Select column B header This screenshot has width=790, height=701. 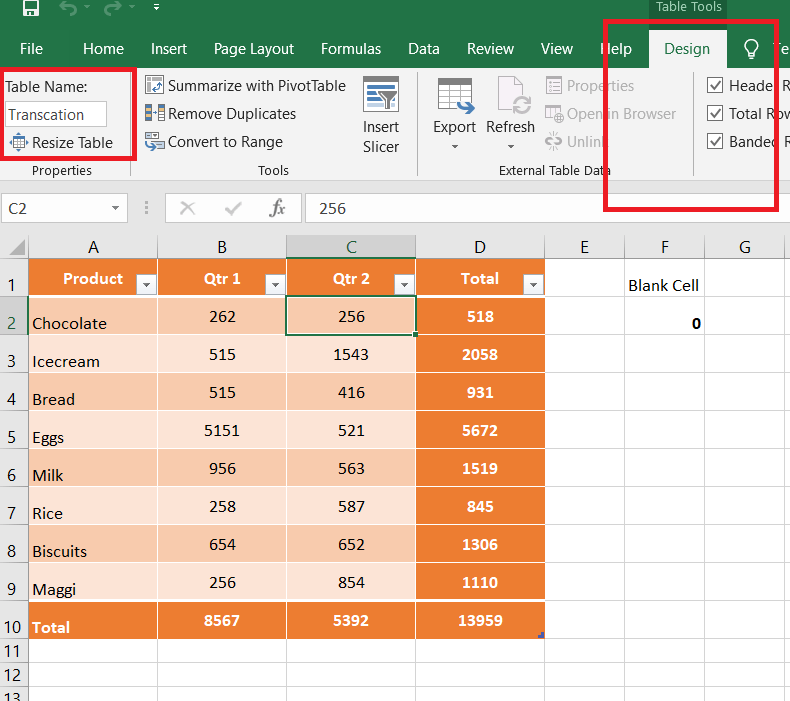click(222, 247)
